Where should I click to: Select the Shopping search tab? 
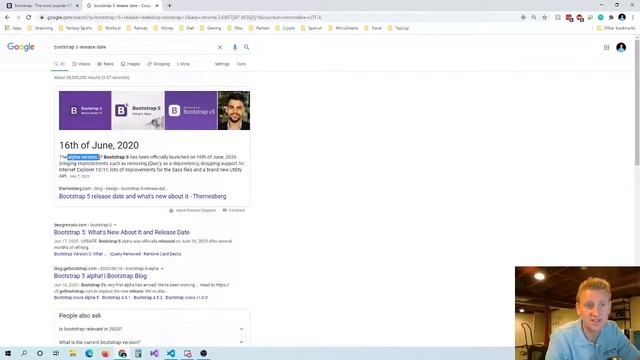coord(158,64)
